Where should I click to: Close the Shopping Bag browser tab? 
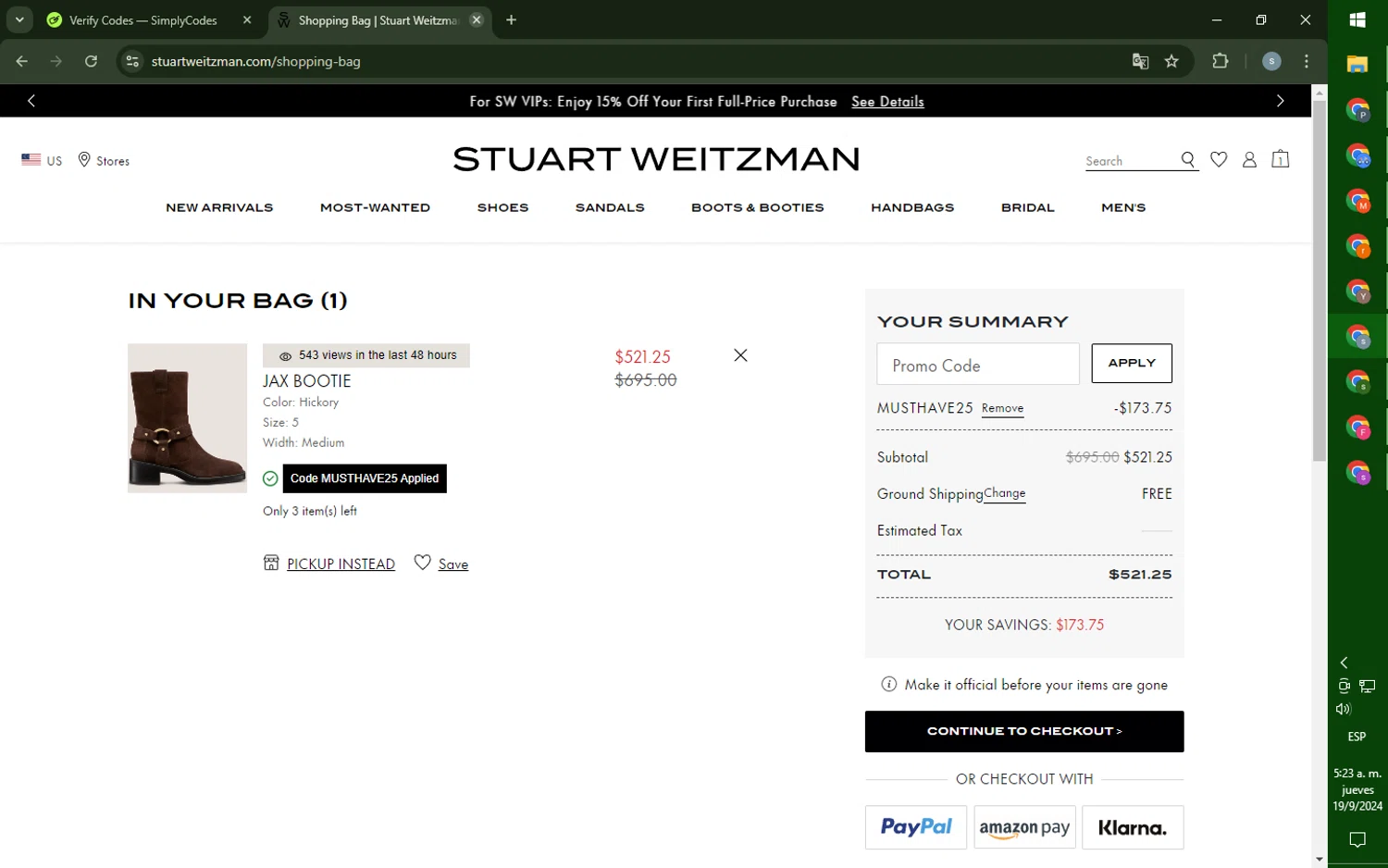(x=477, y=20)
